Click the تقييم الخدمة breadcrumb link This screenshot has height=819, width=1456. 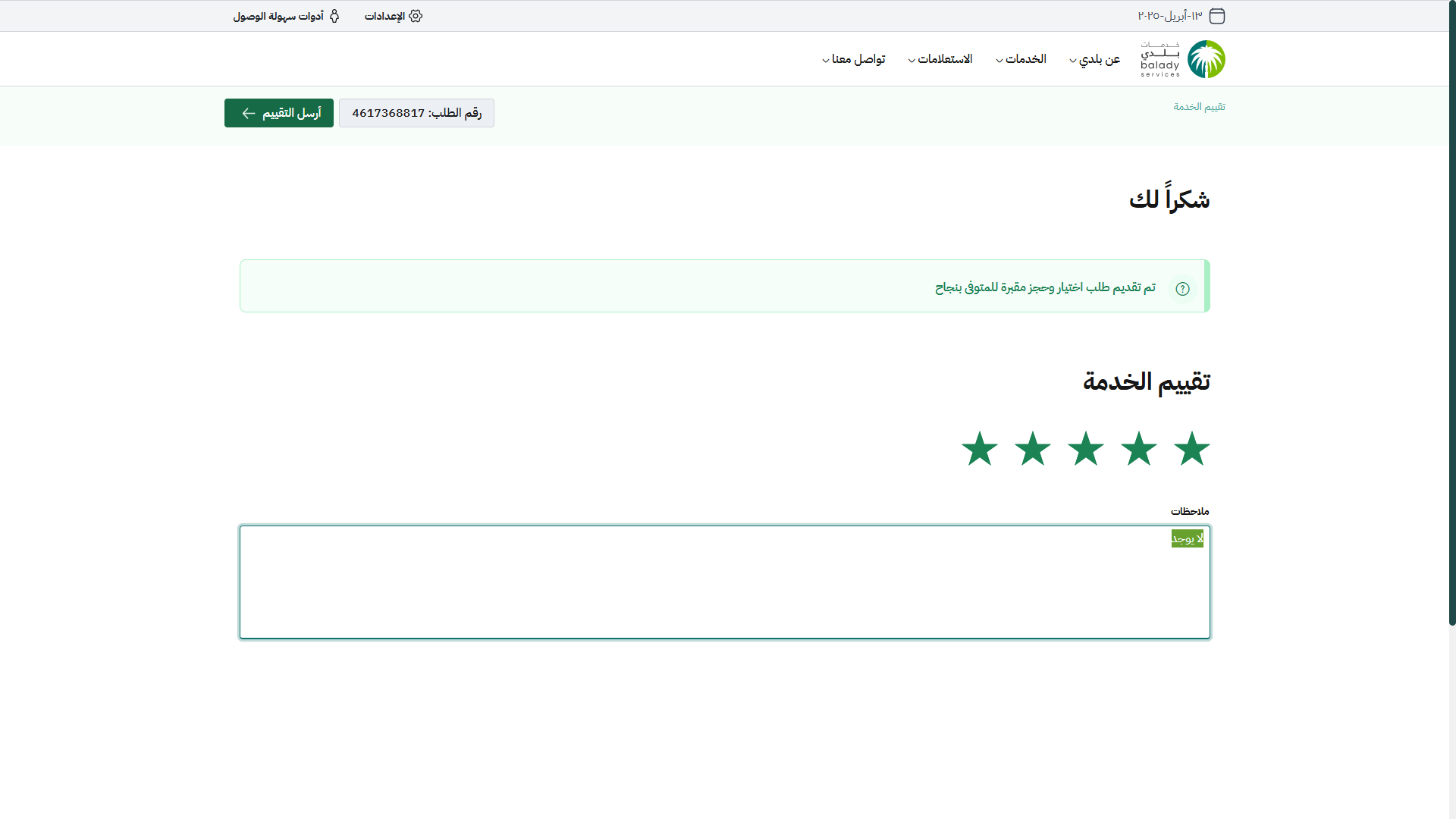pos(1199,106)
